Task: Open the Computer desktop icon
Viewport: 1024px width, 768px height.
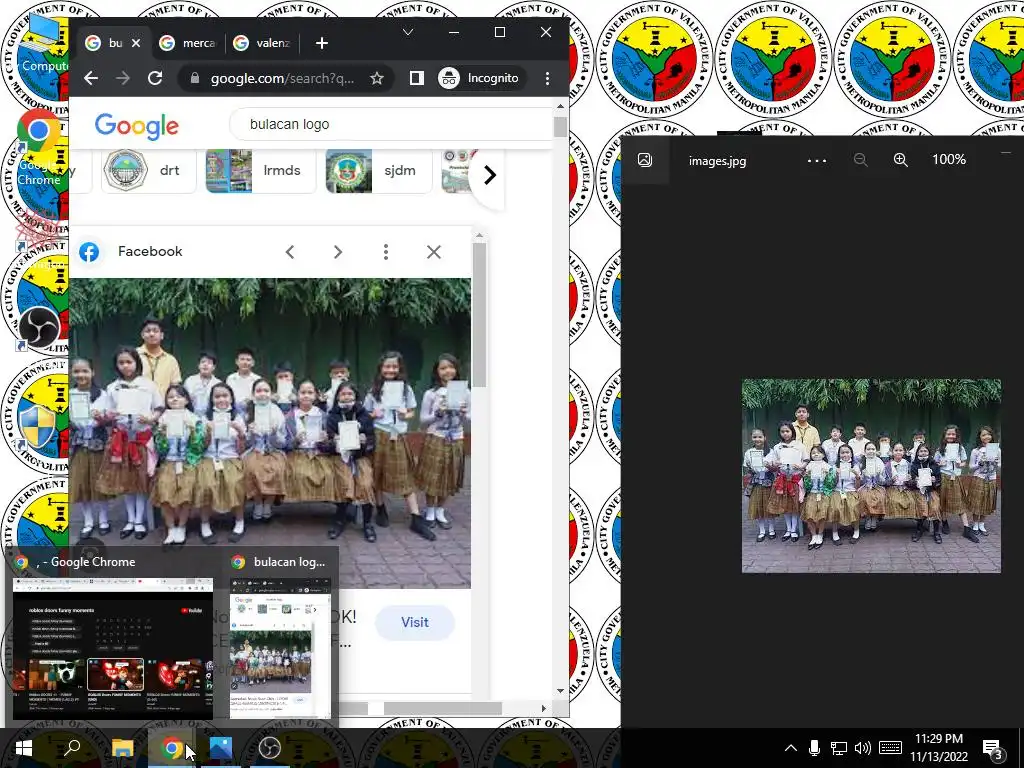Action: point(43,43)
